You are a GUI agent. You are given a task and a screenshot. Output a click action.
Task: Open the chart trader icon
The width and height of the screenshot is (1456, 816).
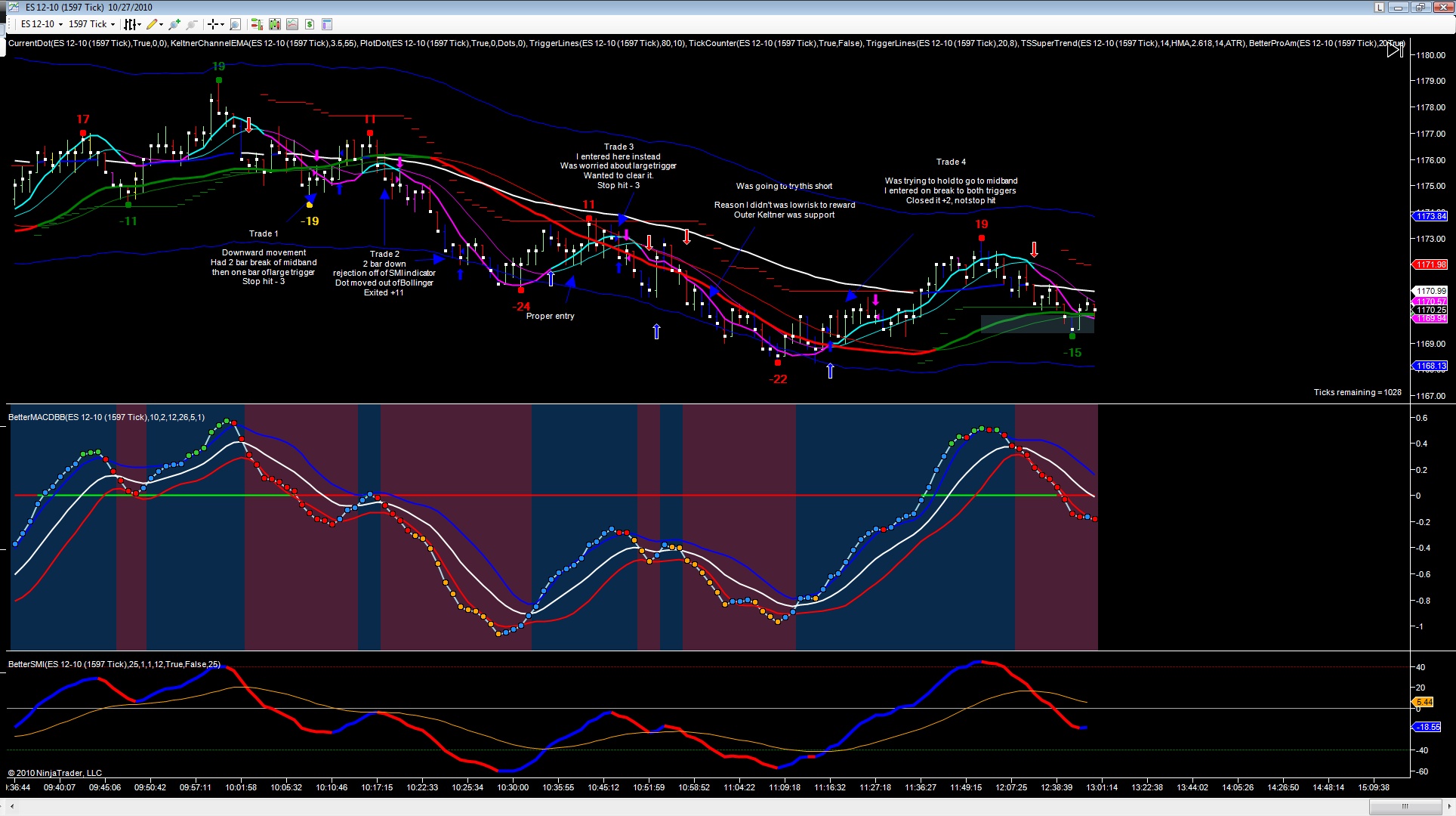pos(257,24)
